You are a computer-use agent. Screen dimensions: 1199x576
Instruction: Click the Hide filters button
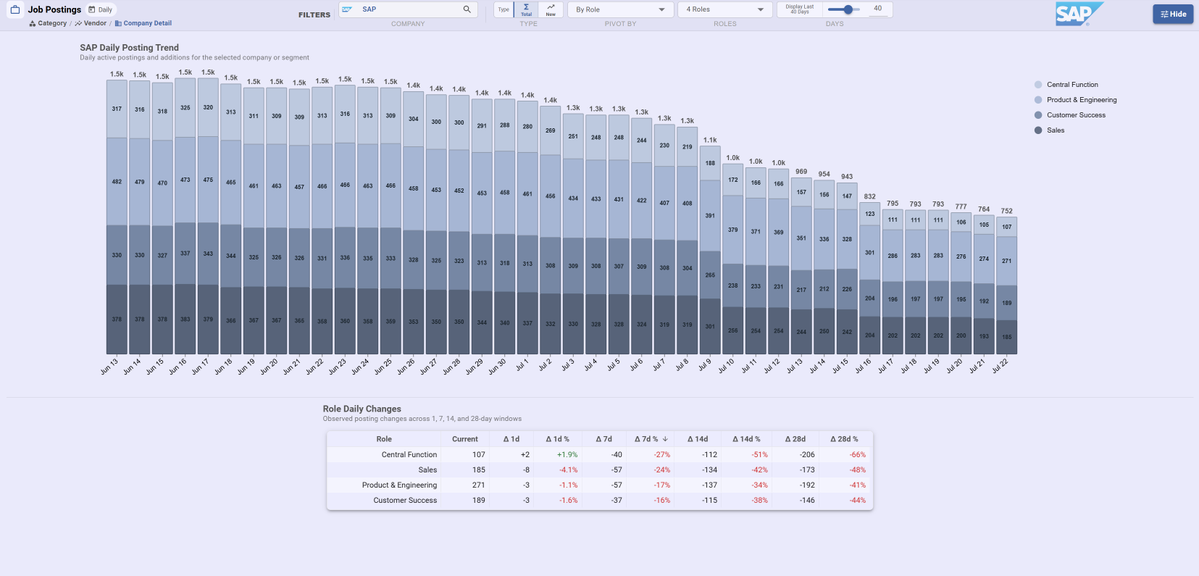pos(1173,14)
